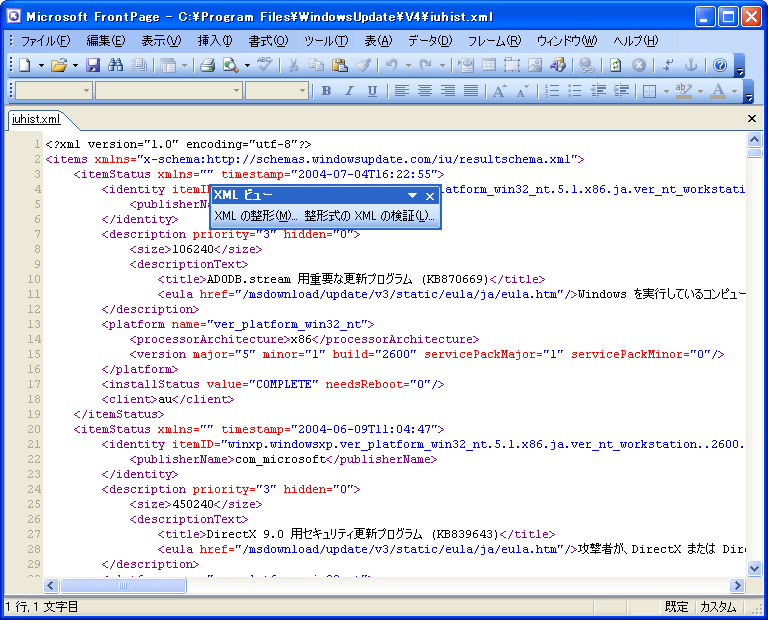Click the Find binoculars icon

[116, 65]
